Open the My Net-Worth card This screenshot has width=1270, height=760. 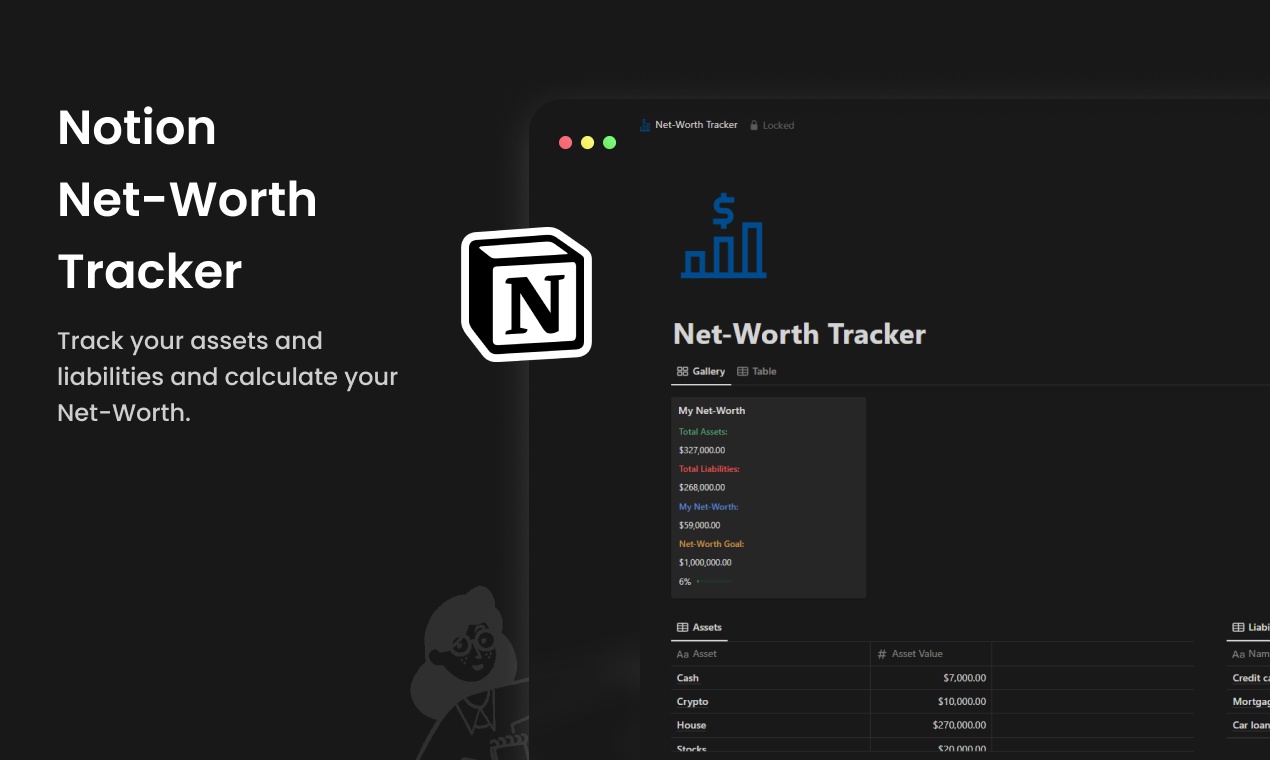[768, 496]
